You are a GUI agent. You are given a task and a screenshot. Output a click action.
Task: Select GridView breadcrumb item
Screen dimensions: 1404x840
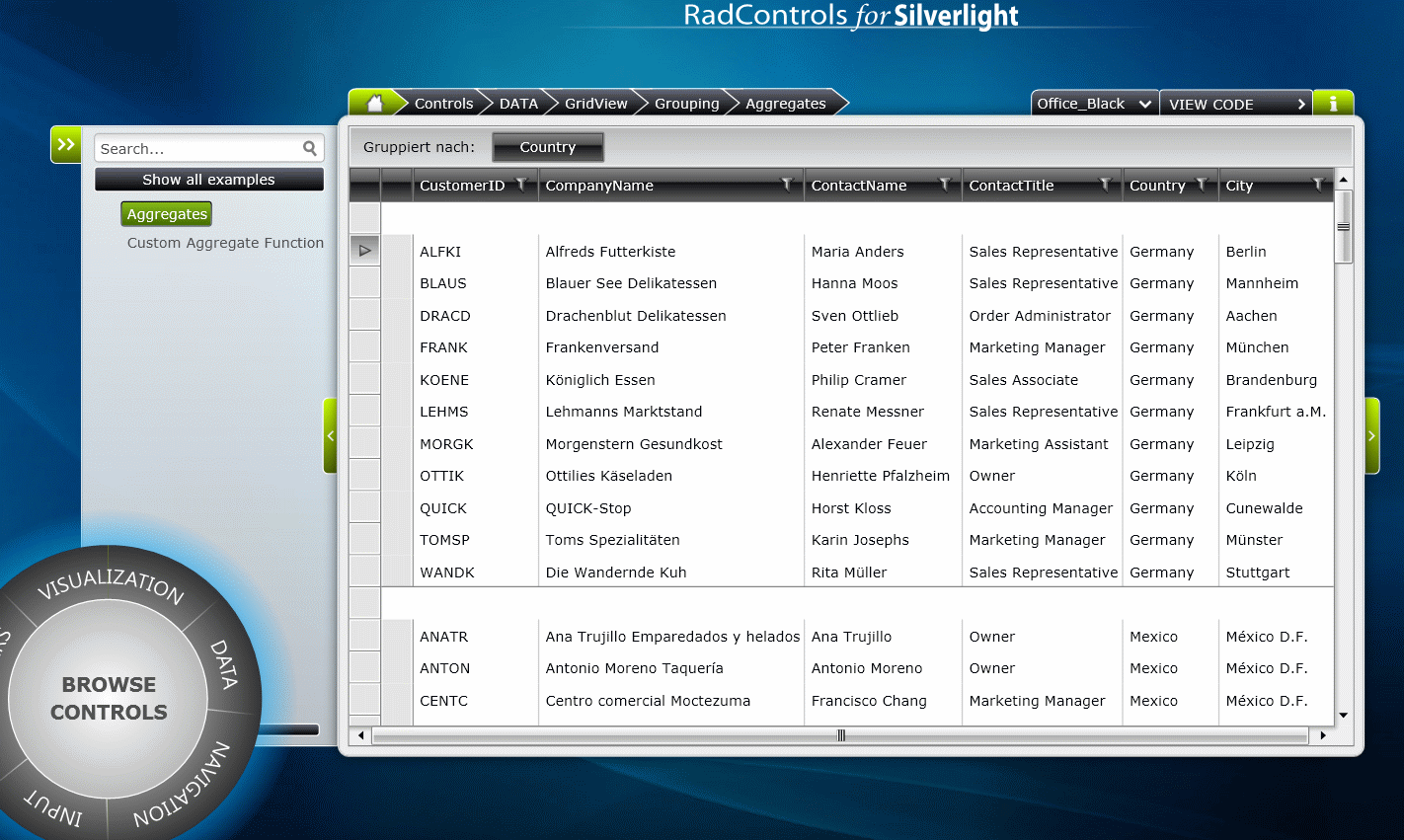(596, 104)
